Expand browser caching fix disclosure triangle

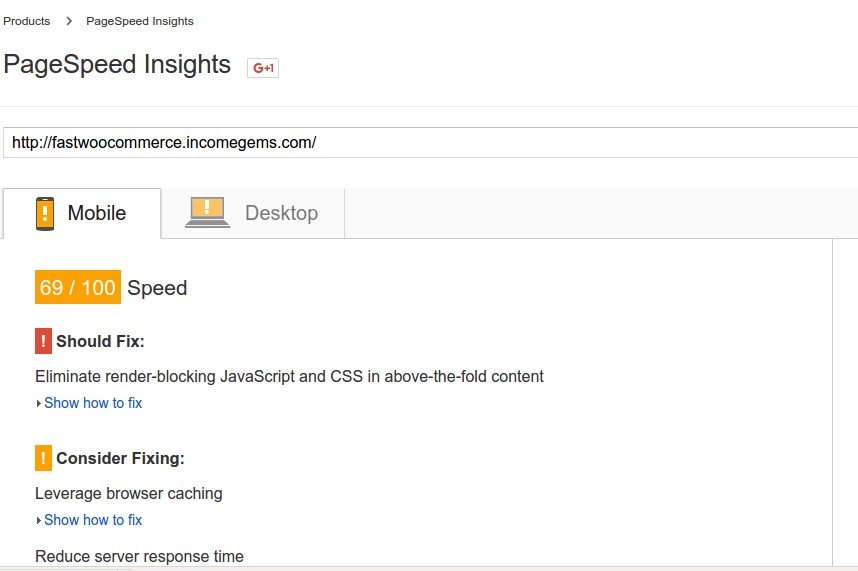38,521
